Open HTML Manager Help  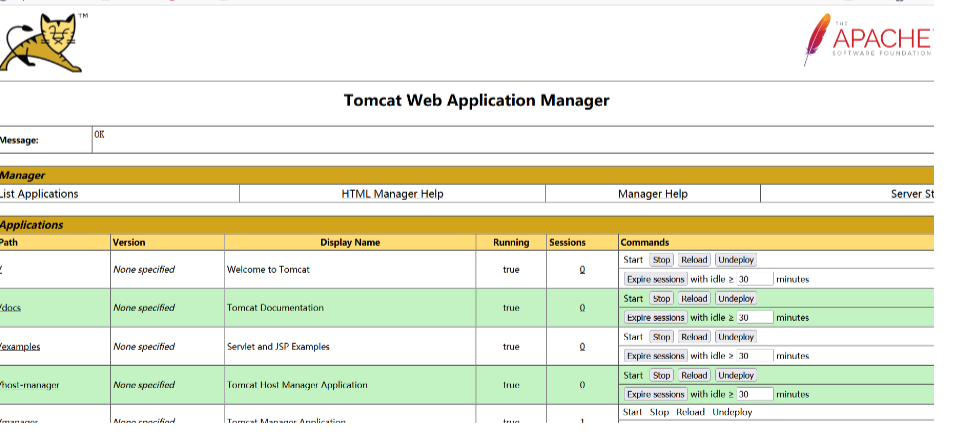tap(392, 194)
